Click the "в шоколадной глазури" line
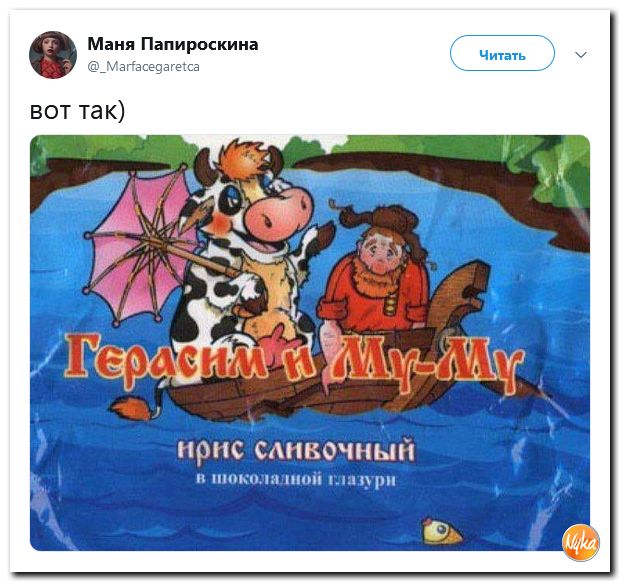Viewport: 621px width, 583px height. (296, 480)
